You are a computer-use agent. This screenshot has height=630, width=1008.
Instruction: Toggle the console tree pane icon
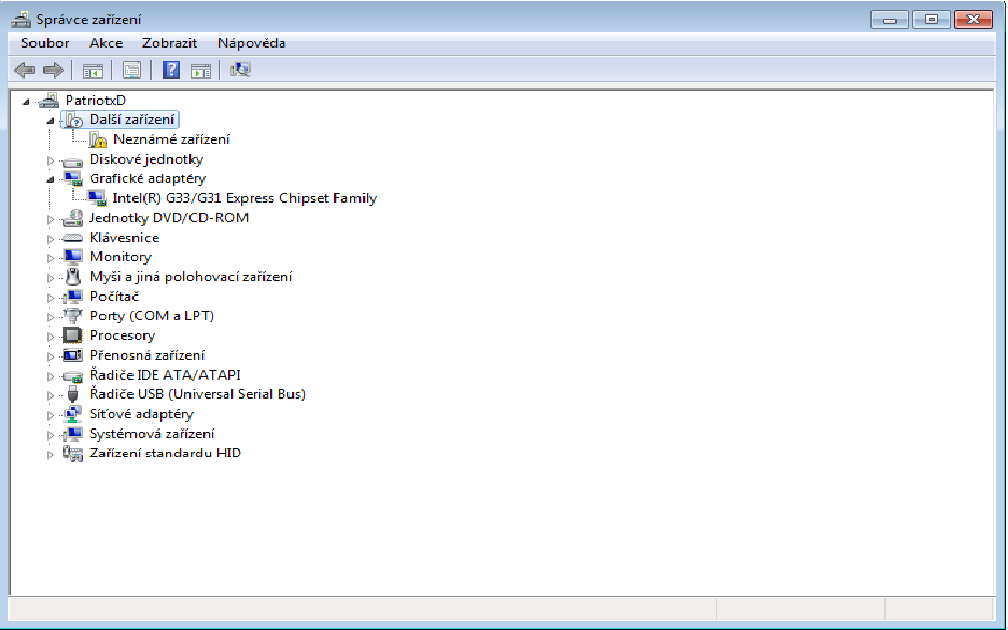(x=93, y=71)
